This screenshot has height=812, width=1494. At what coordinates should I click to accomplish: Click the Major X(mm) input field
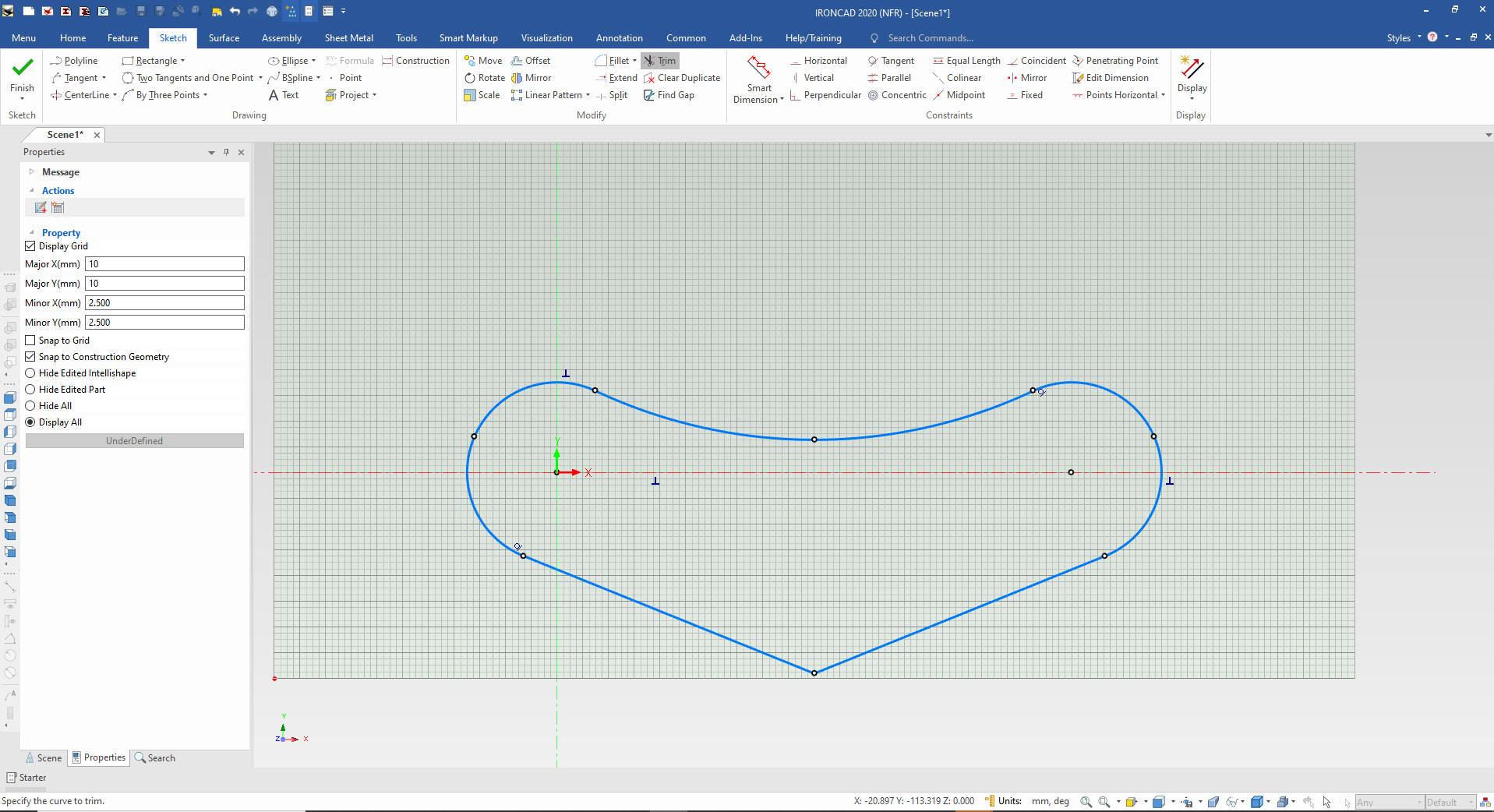164,264
